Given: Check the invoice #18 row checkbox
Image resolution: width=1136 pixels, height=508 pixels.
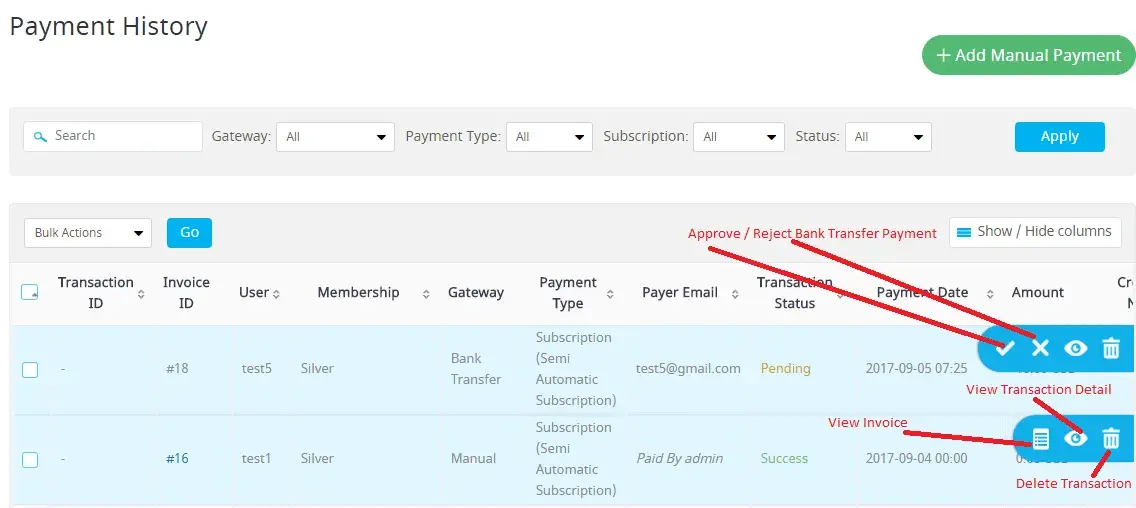Looking at the screenshot, I should click(30, 369).
